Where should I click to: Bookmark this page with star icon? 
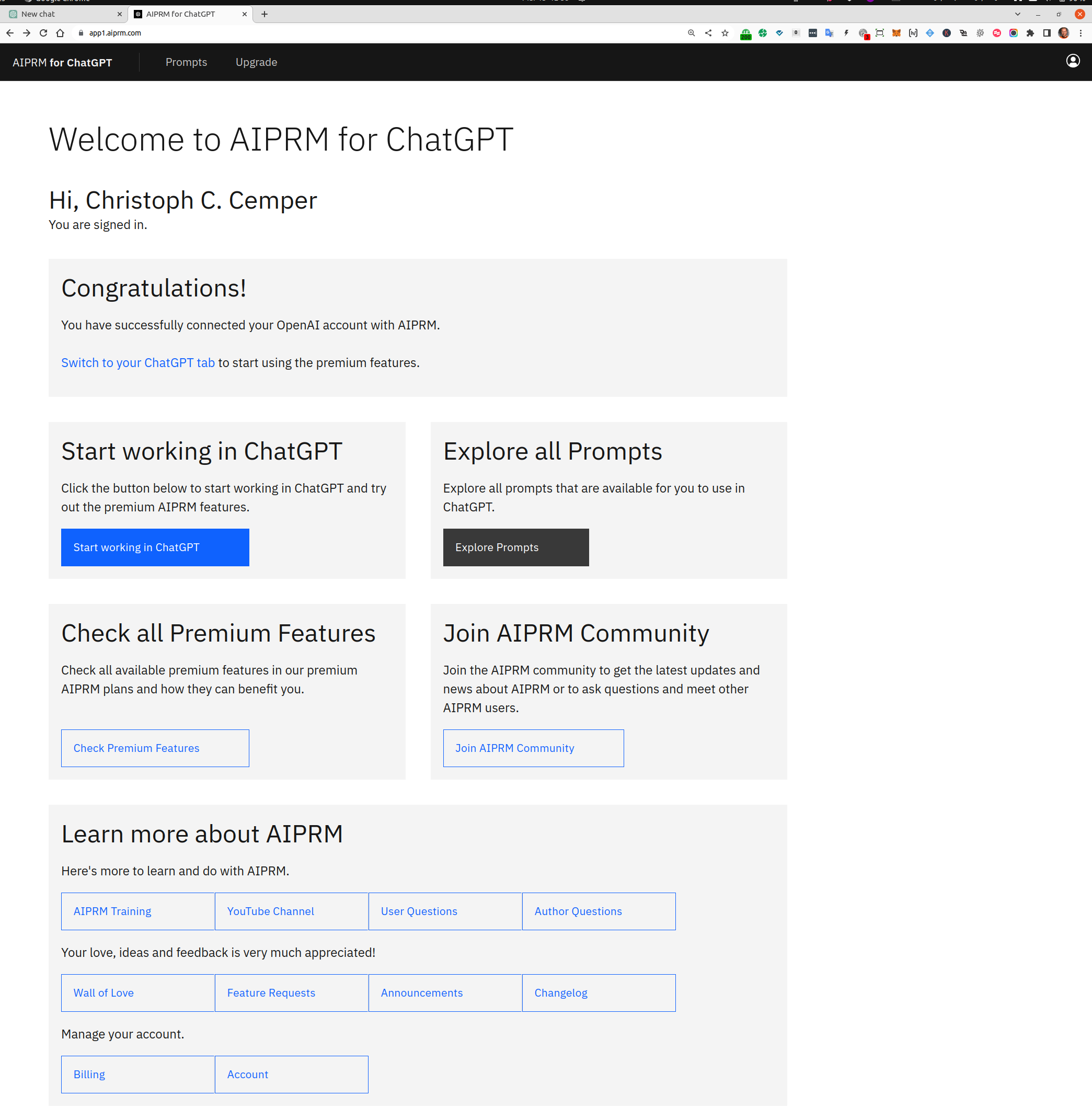[x=725, y=33]
